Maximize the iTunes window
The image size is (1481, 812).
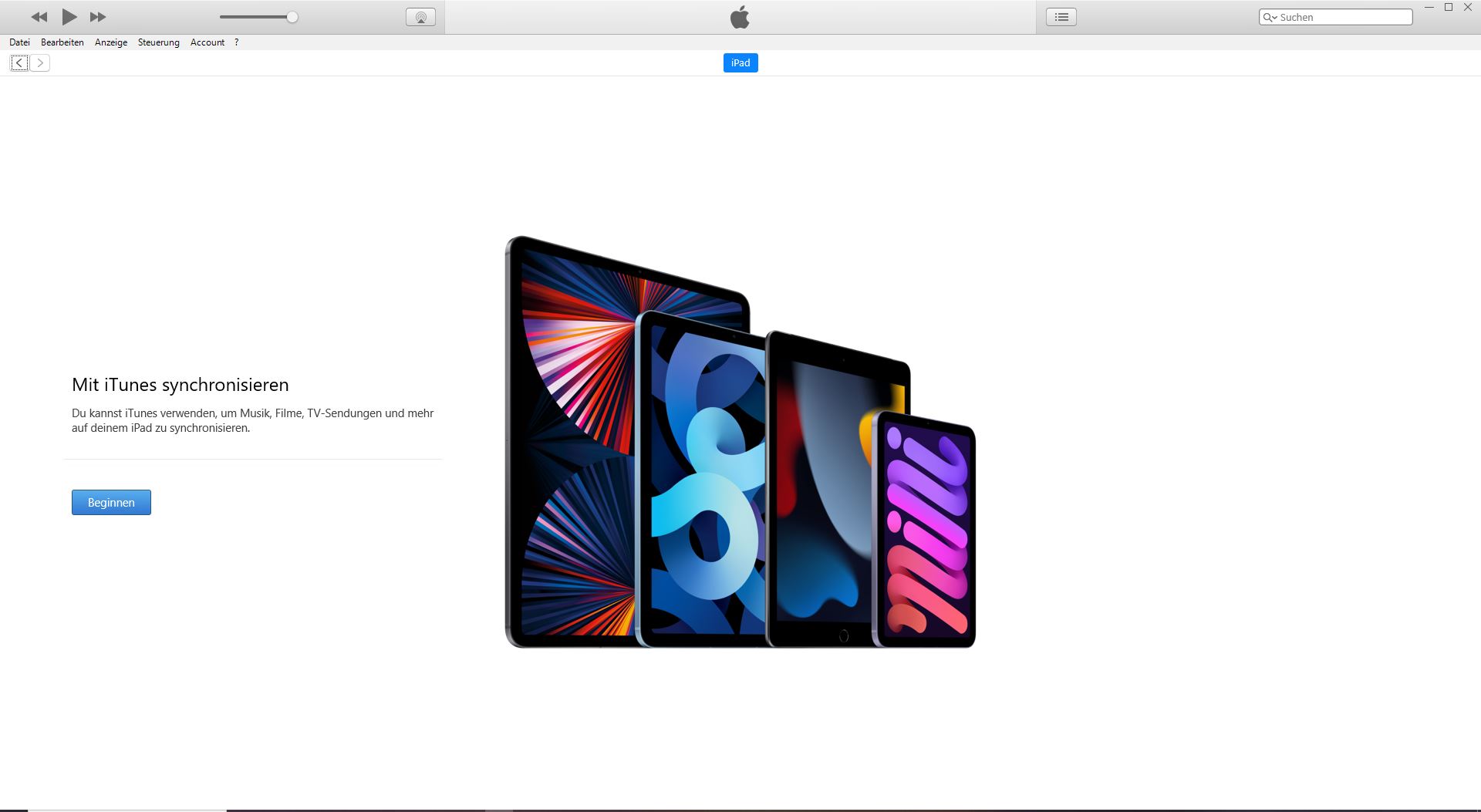point(1449,7)
